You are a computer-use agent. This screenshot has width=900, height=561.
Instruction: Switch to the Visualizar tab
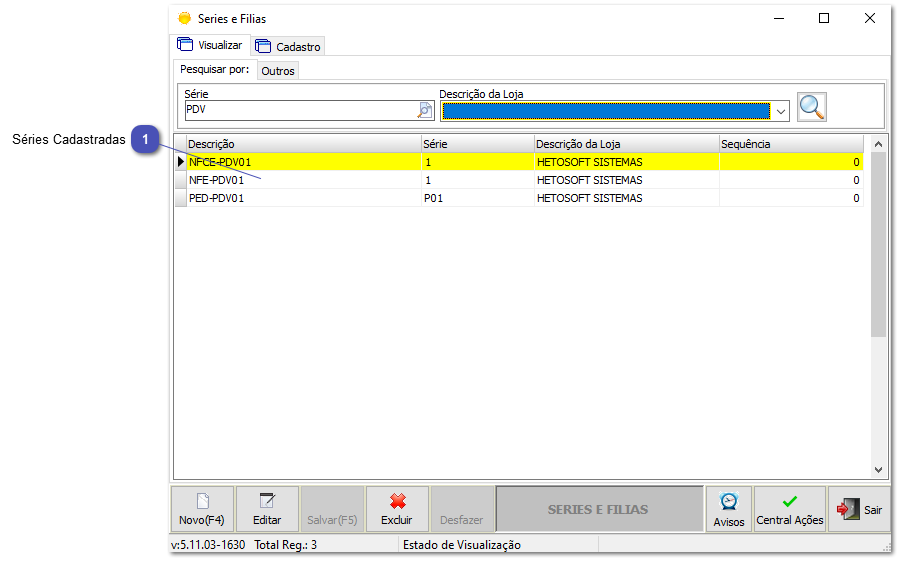point(210,45)
